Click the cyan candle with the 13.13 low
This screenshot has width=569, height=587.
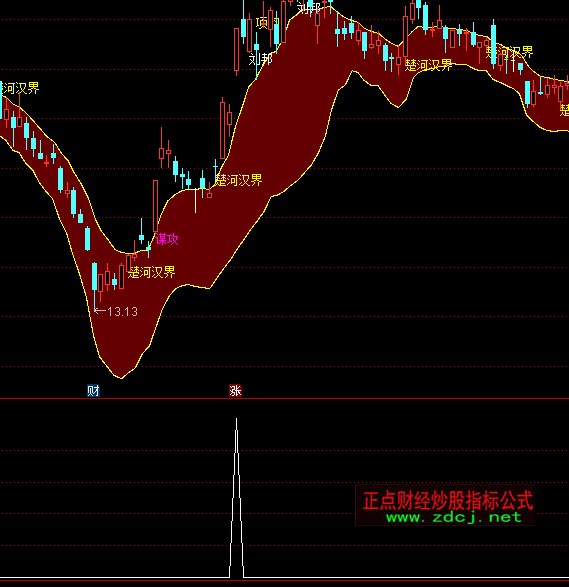(94, 276)
